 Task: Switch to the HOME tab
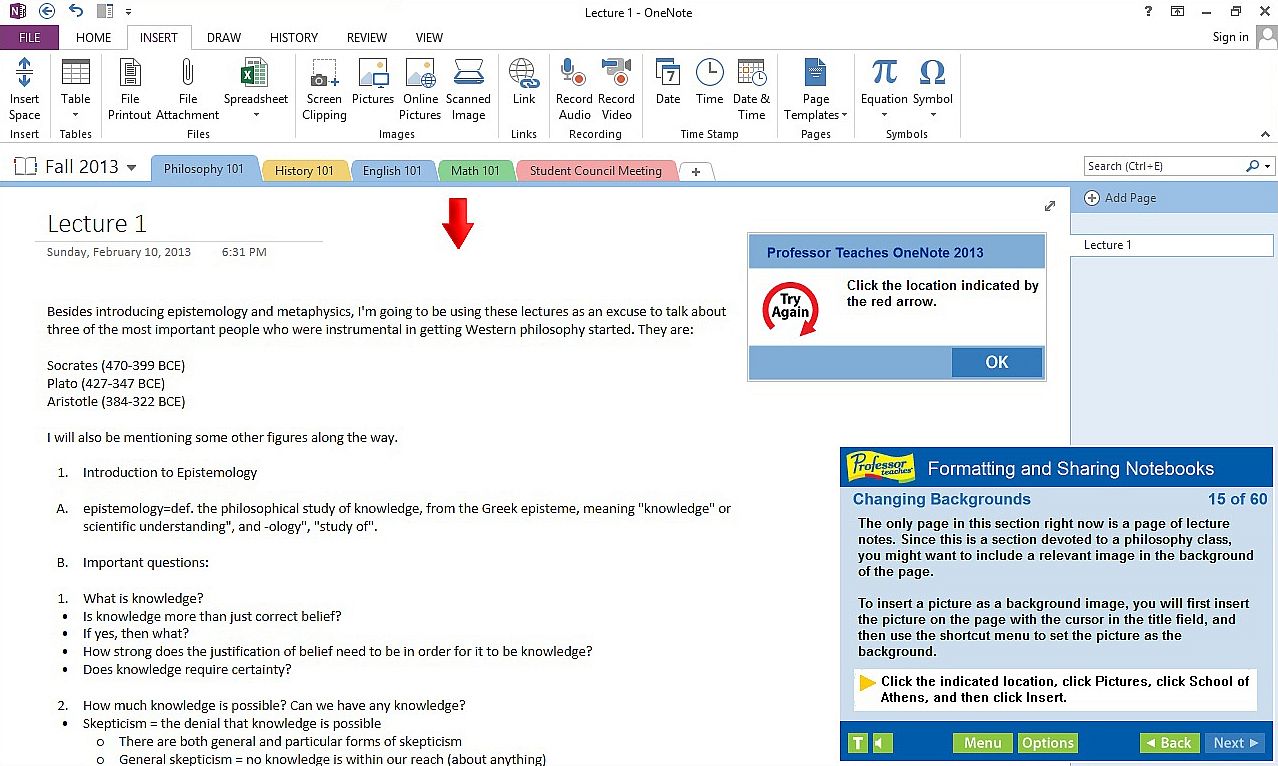coord(94,37)
